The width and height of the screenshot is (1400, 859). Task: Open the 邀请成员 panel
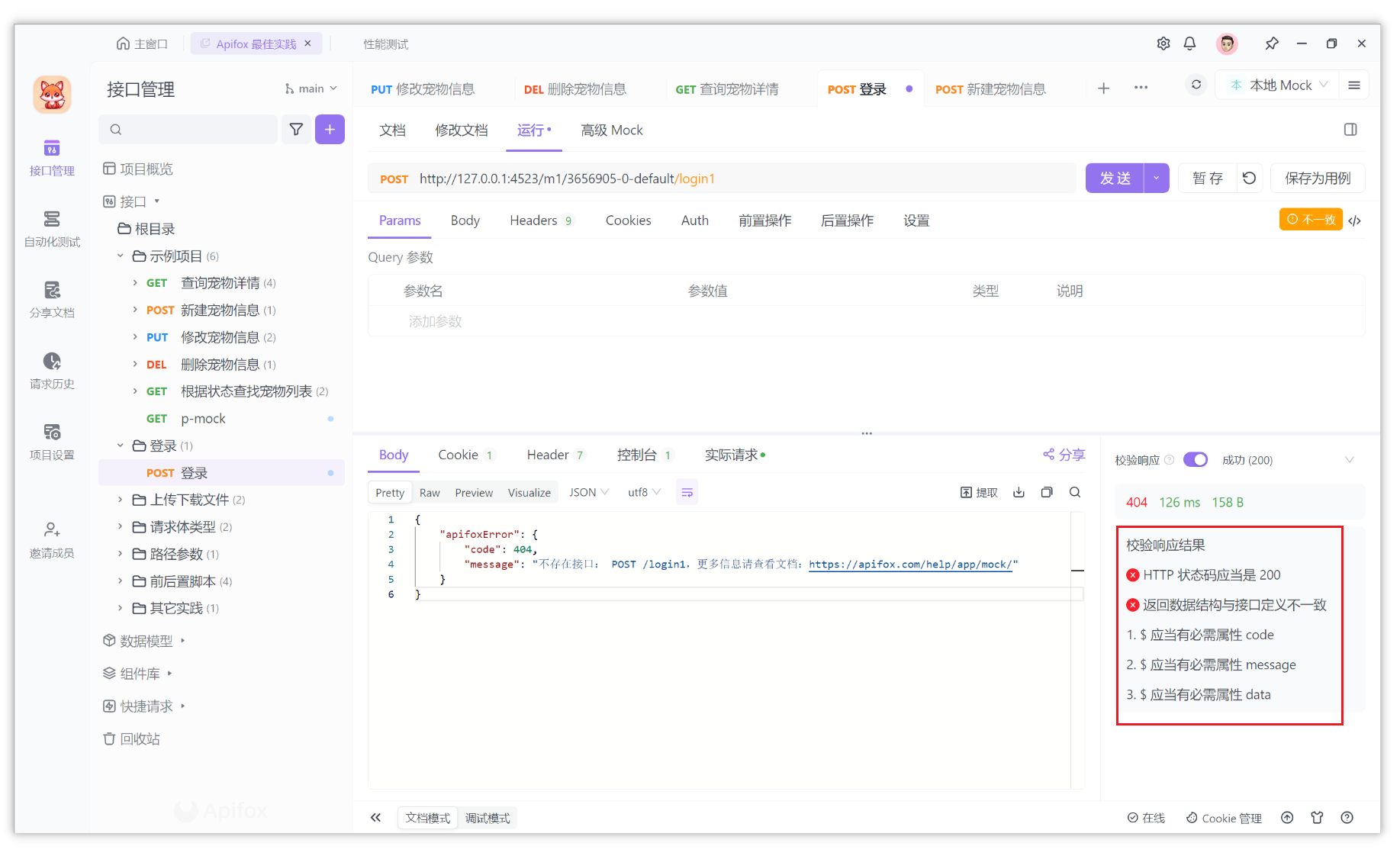coord(51,540)
